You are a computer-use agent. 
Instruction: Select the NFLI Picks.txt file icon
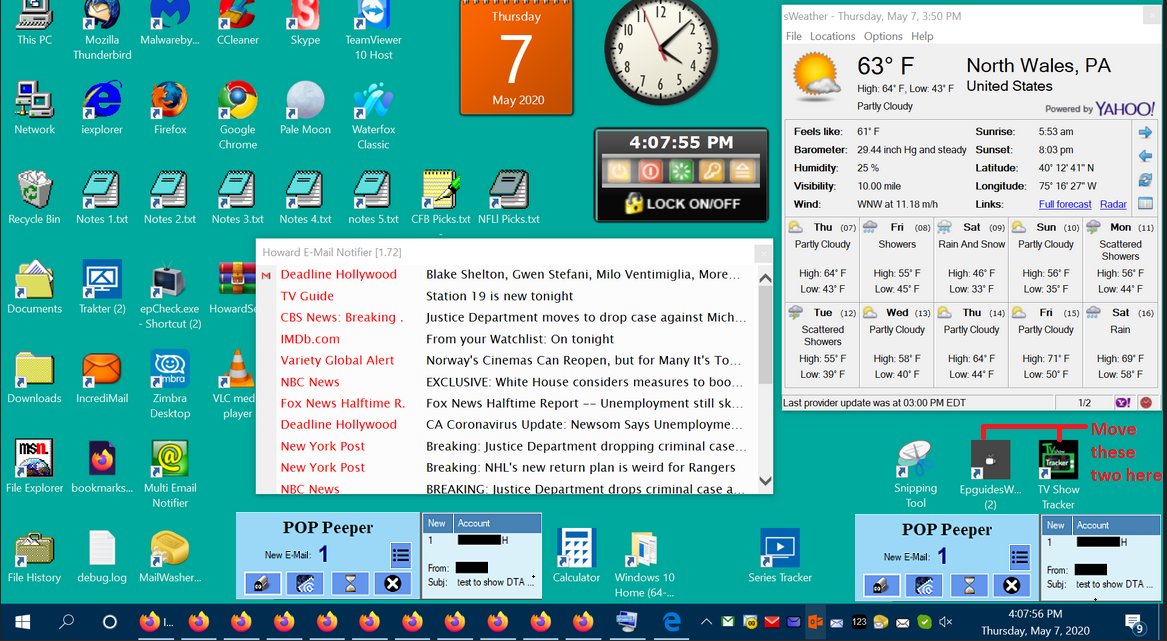click(508, 190)
